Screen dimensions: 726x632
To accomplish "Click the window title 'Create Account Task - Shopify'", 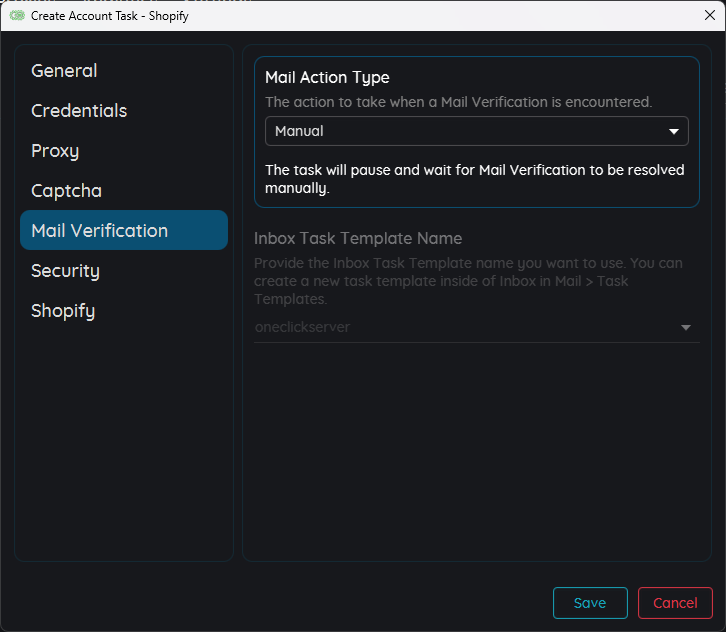I will click(109, 15).
